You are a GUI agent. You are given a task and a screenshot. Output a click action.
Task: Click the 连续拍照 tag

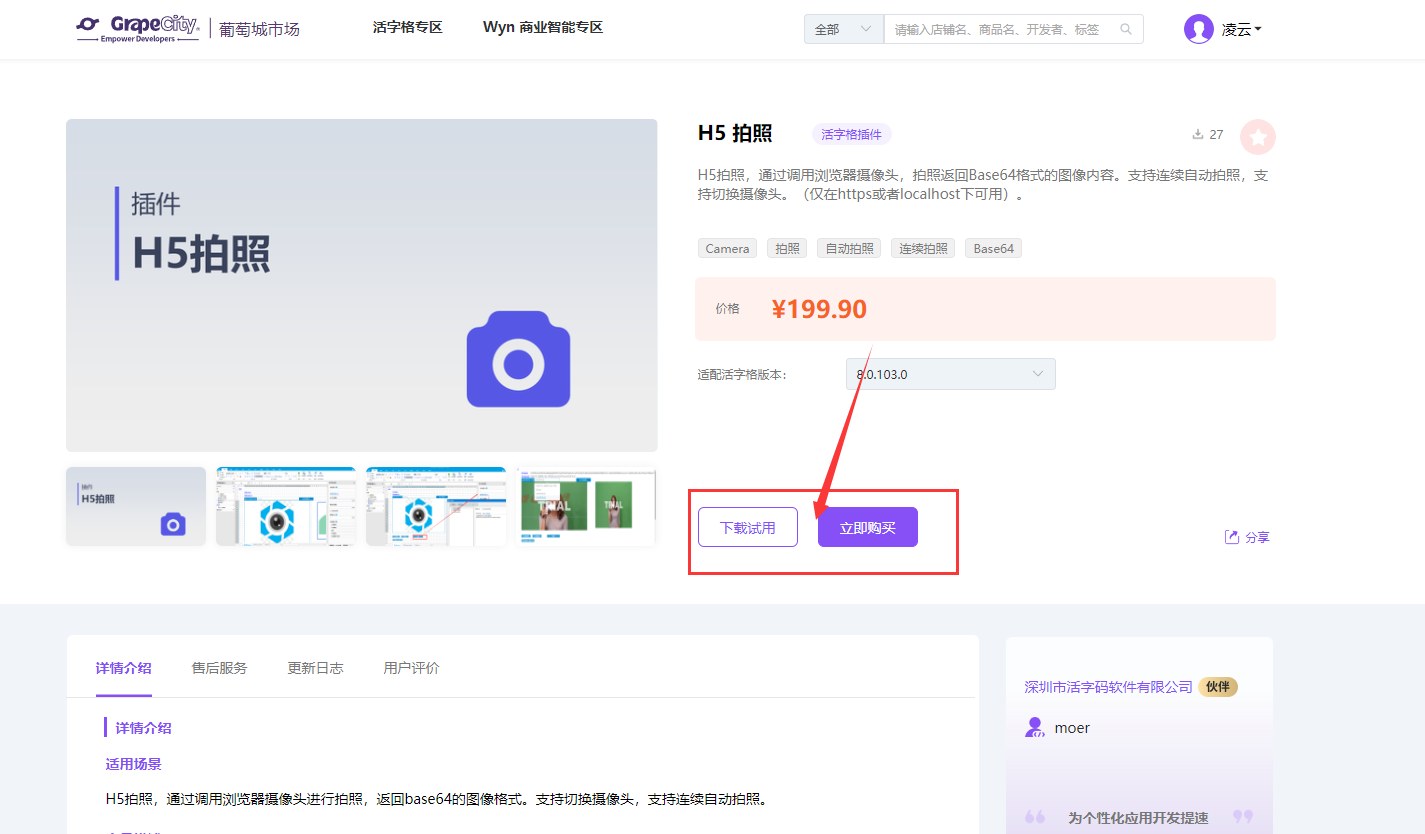923,248
